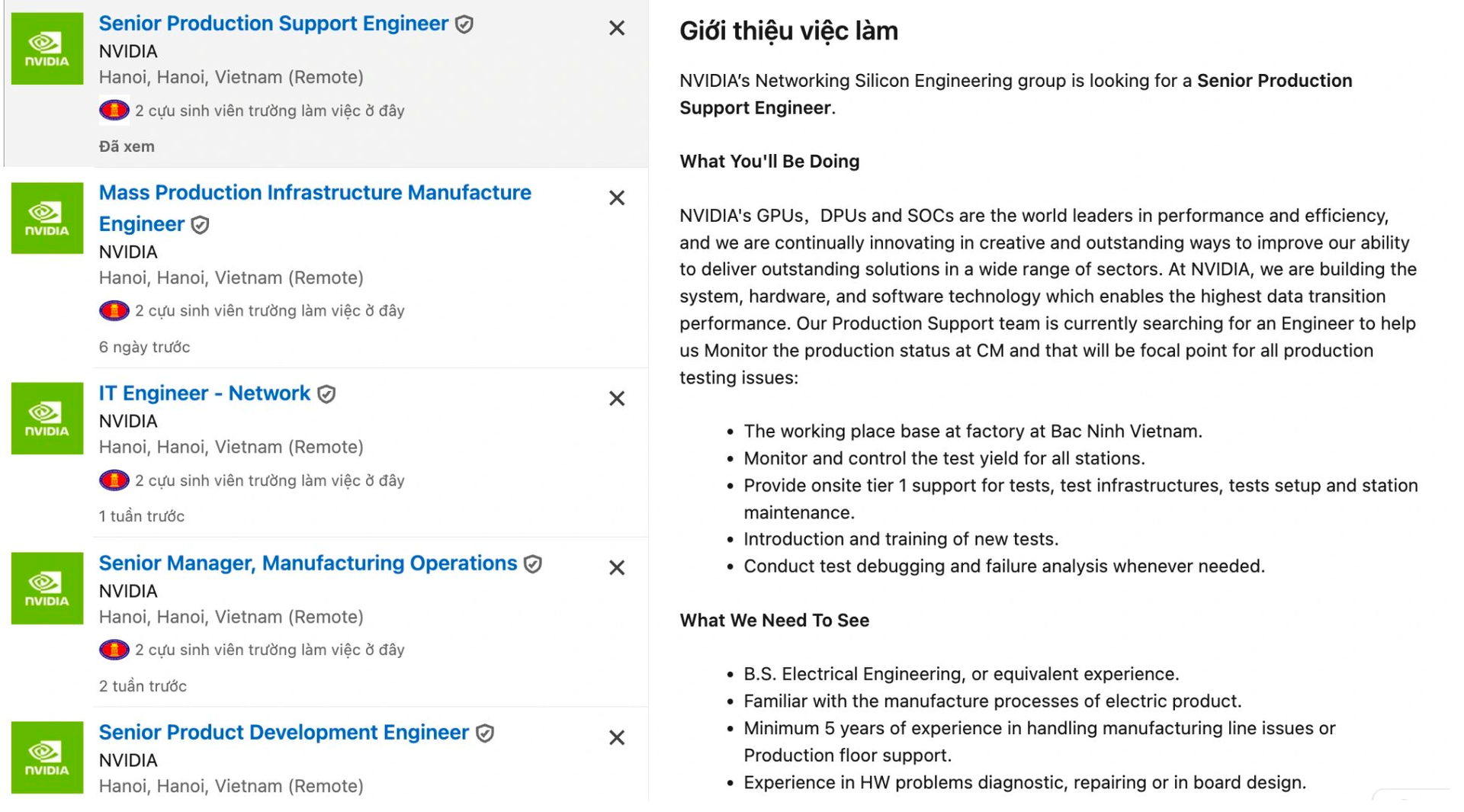Click NVIDIA logo beside Mass Production Infrastructure job
This screenshot has height=812, width=1464.
tap(47, 218)
